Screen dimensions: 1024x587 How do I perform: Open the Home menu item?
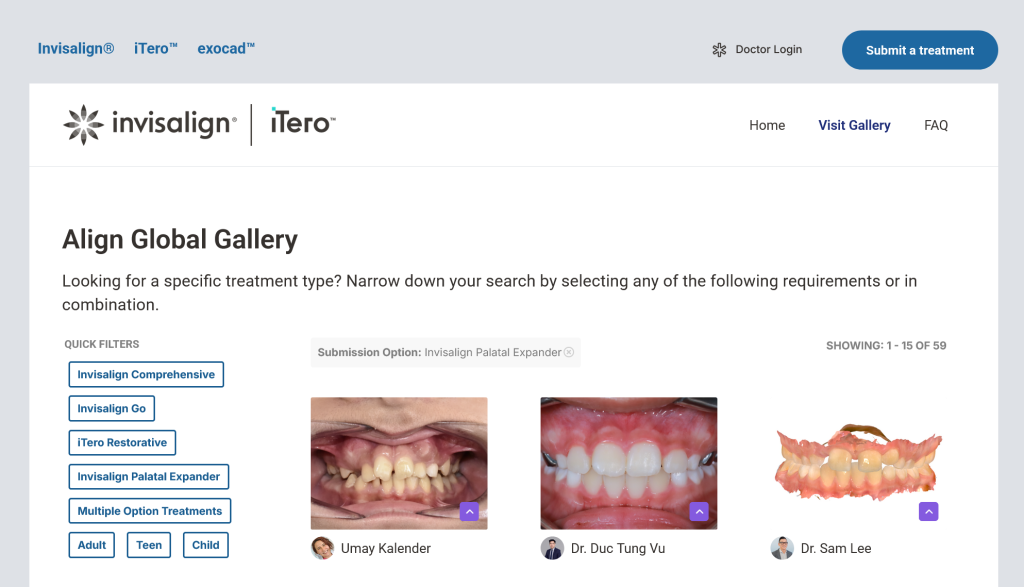click(x=767, y=125)
